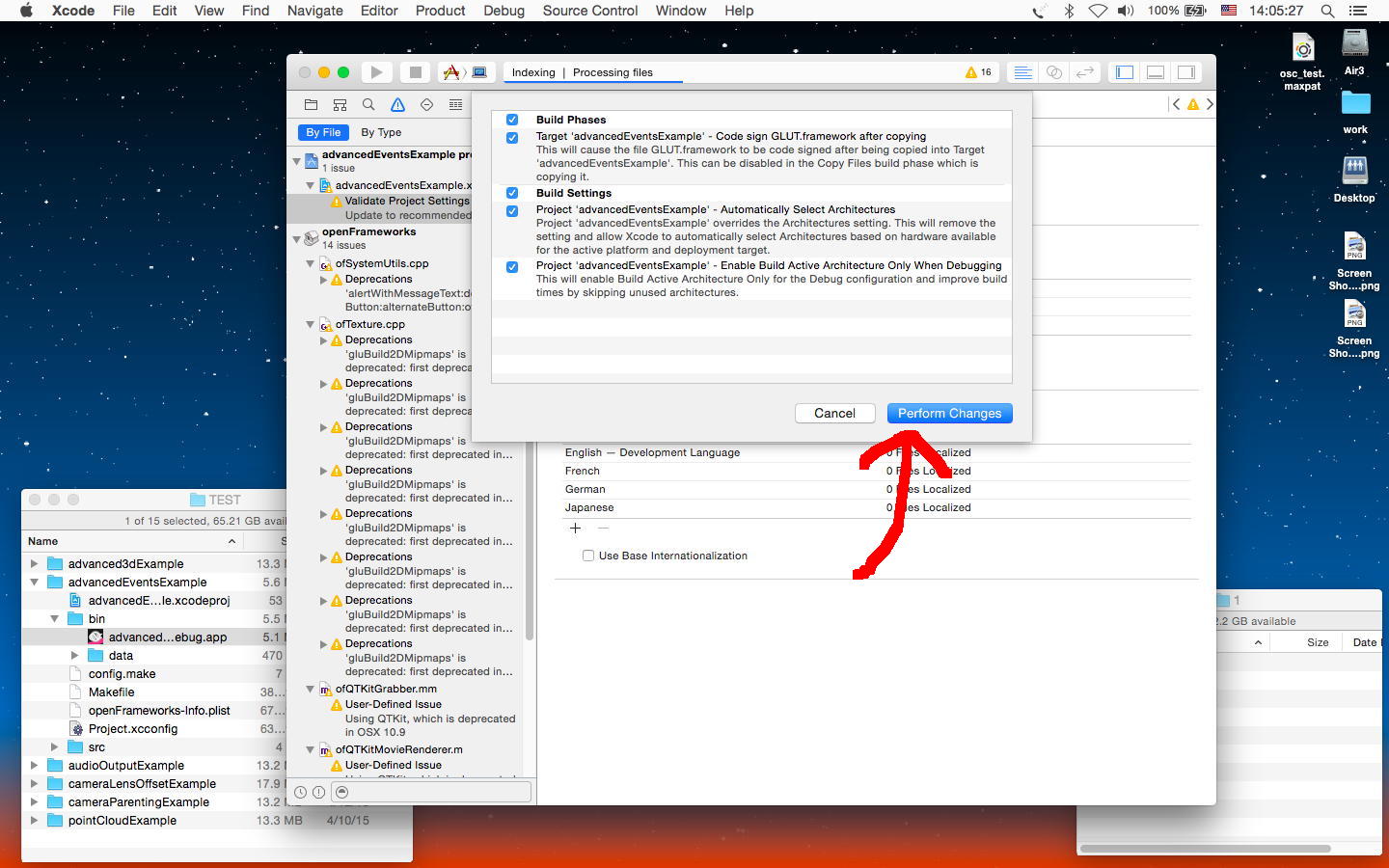
Task: Expand advanced3dExample folder in TEST window
Action: 35,563
